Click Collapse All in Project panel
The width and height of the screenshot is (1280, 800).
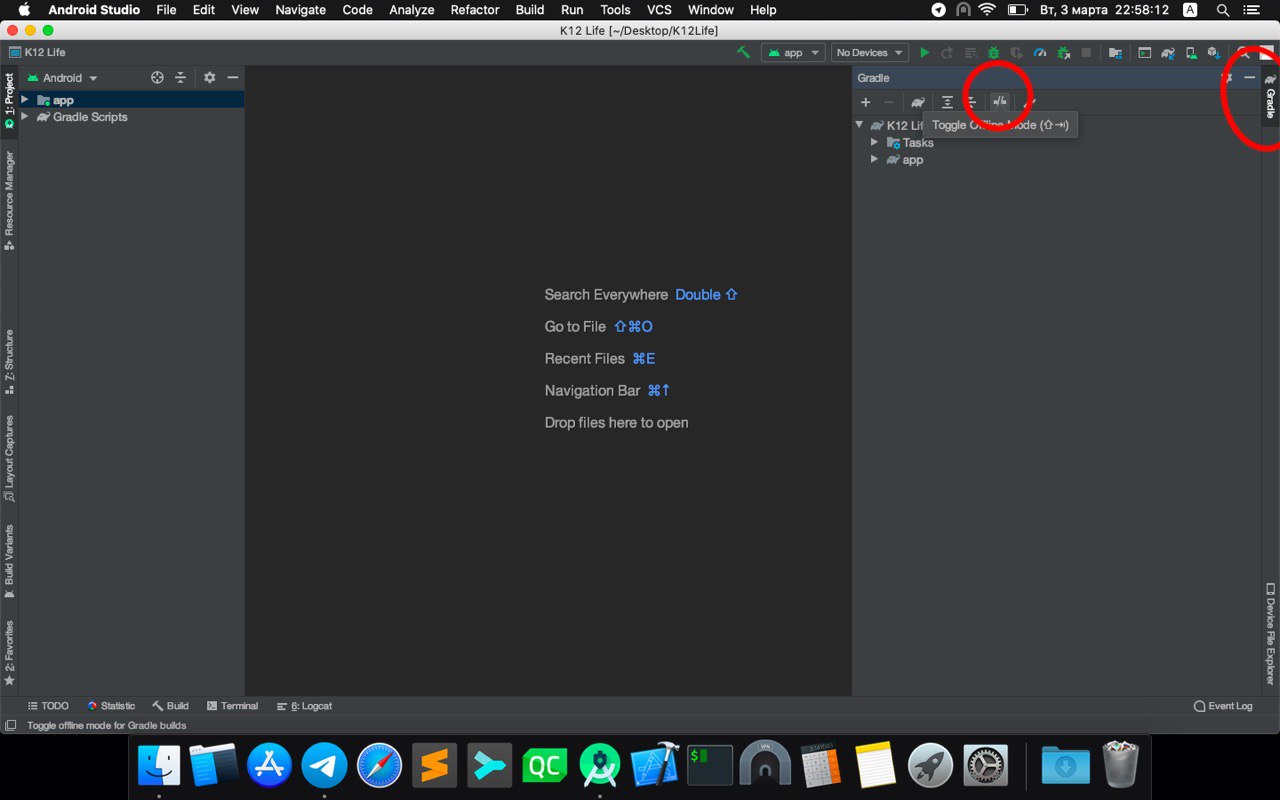click(x=181, y=77)
